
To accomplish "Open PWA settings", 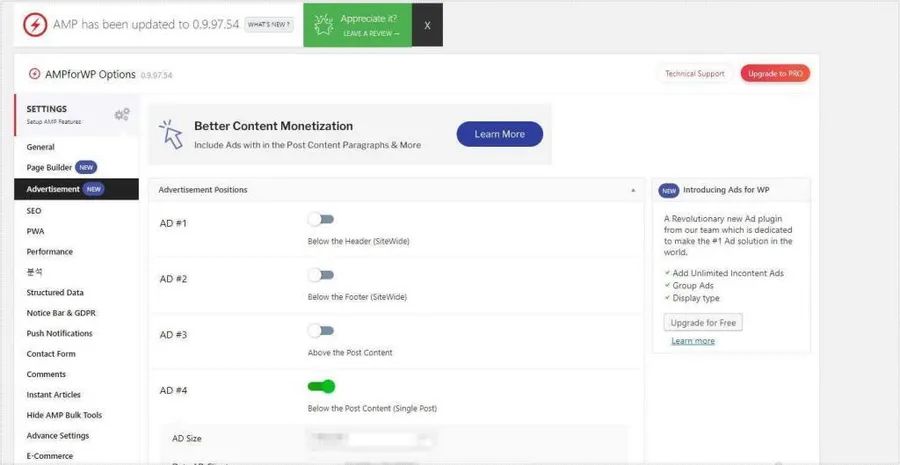I will (35, 231).
